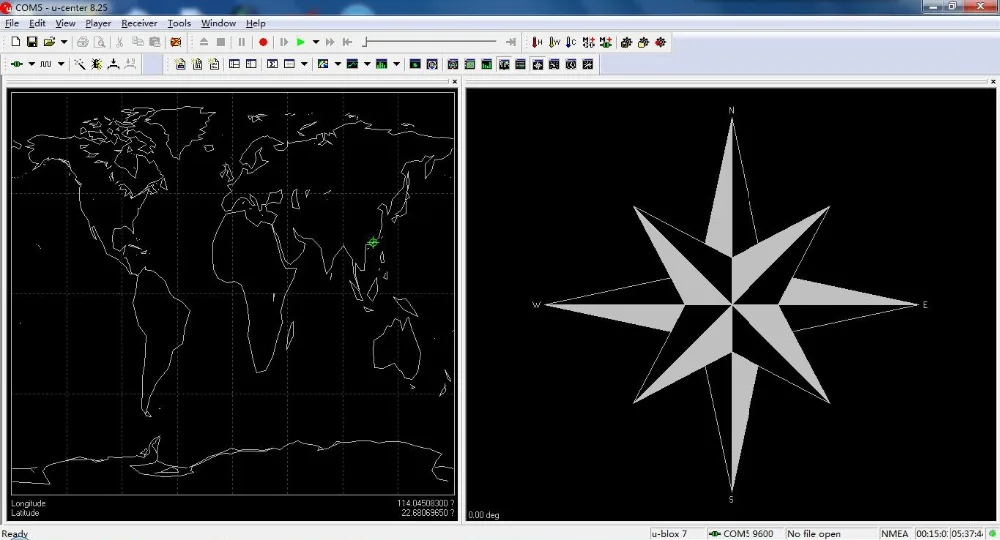Open the Play speed dropdown arrow
Screen dimensions: 1000x540
[316, 42]
